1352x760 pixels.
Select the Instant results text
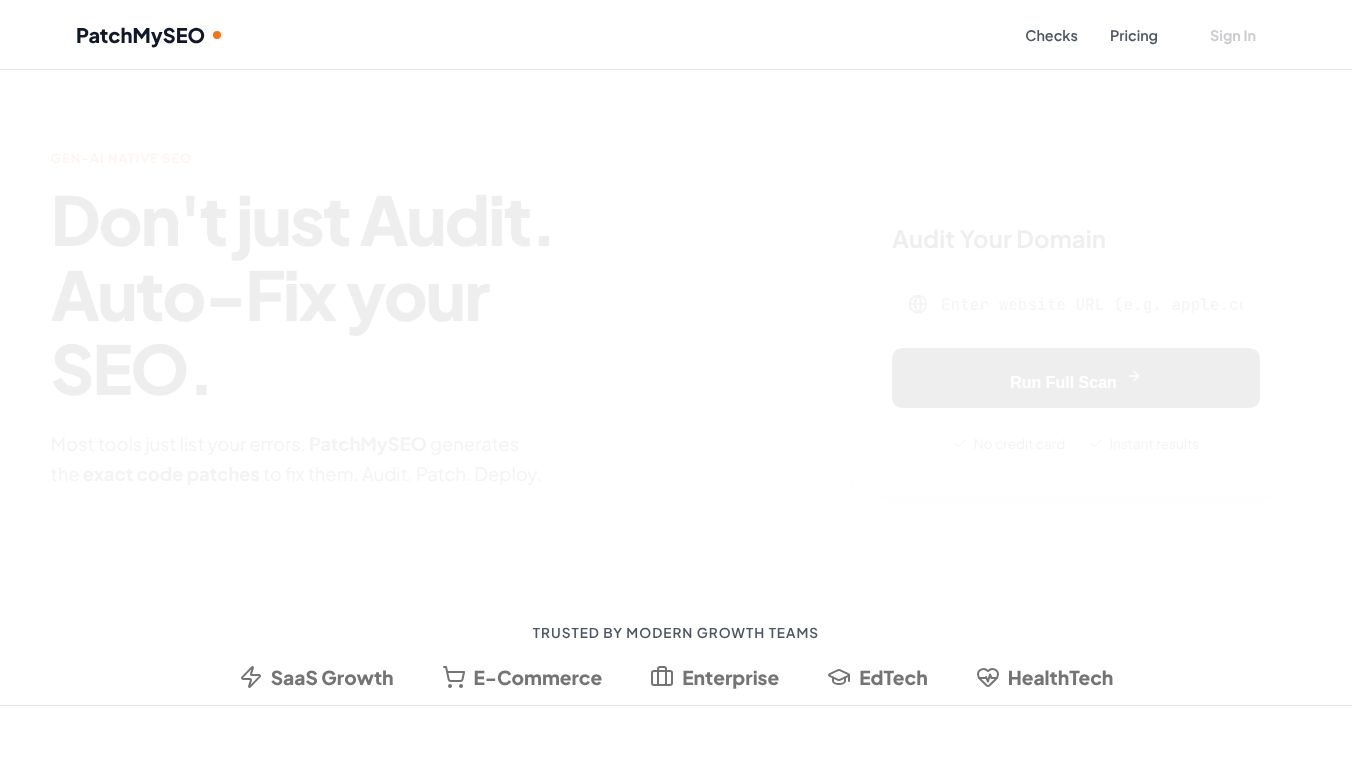click(1154, 444)
